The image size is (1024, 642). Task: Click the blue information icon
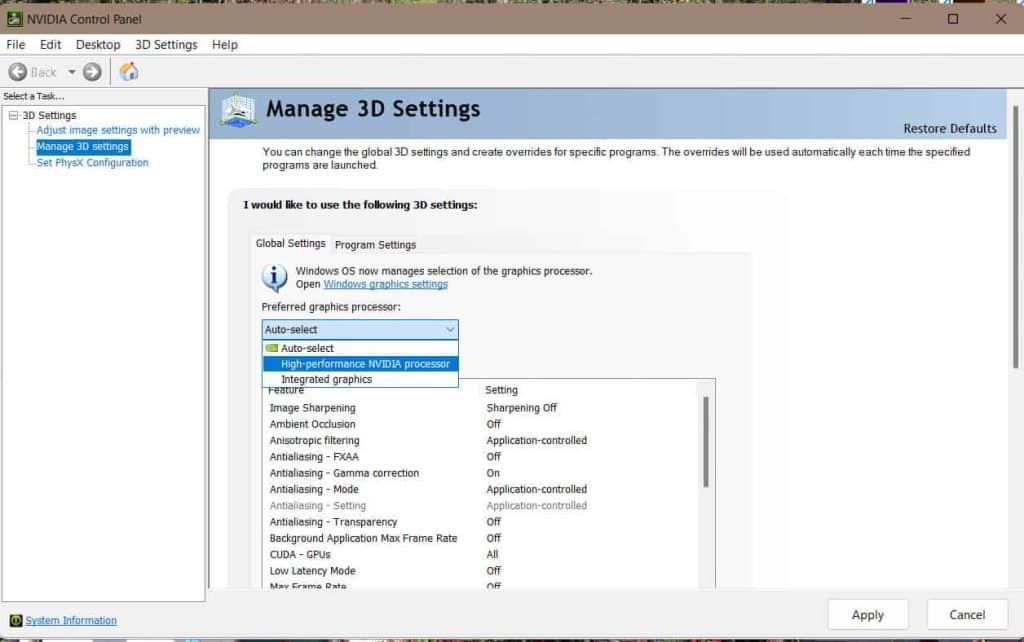click(274, 277)
